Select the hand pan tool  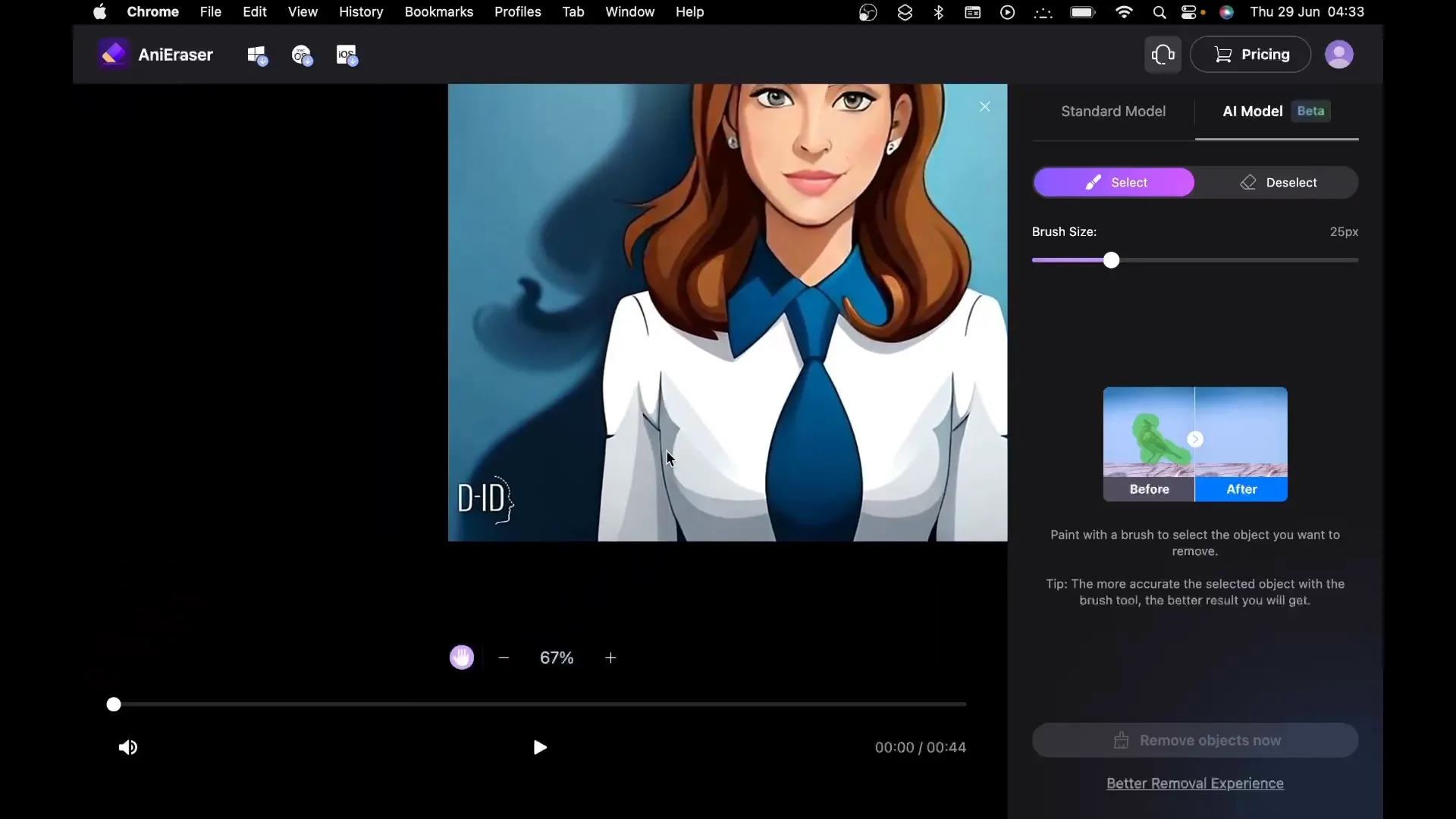click(462, 657)
